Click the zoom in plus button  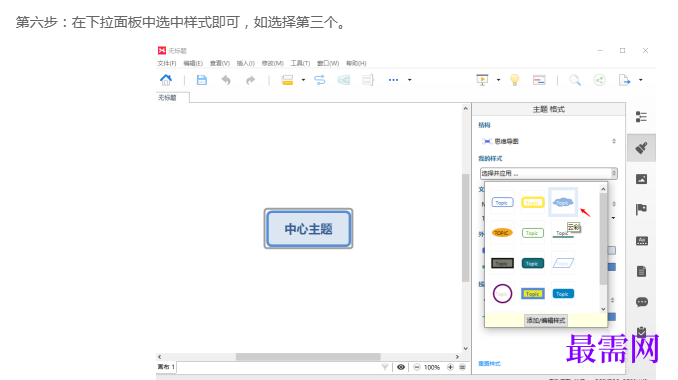[x=450, y=367]
